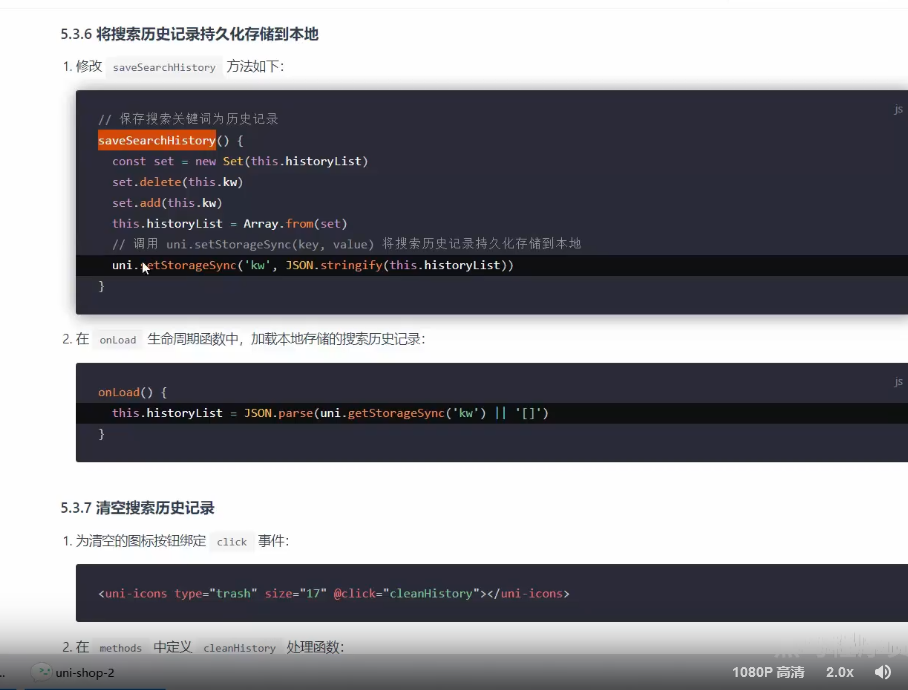
Task: Click the inline code onLoad in step 2
Action: (118, 340)
